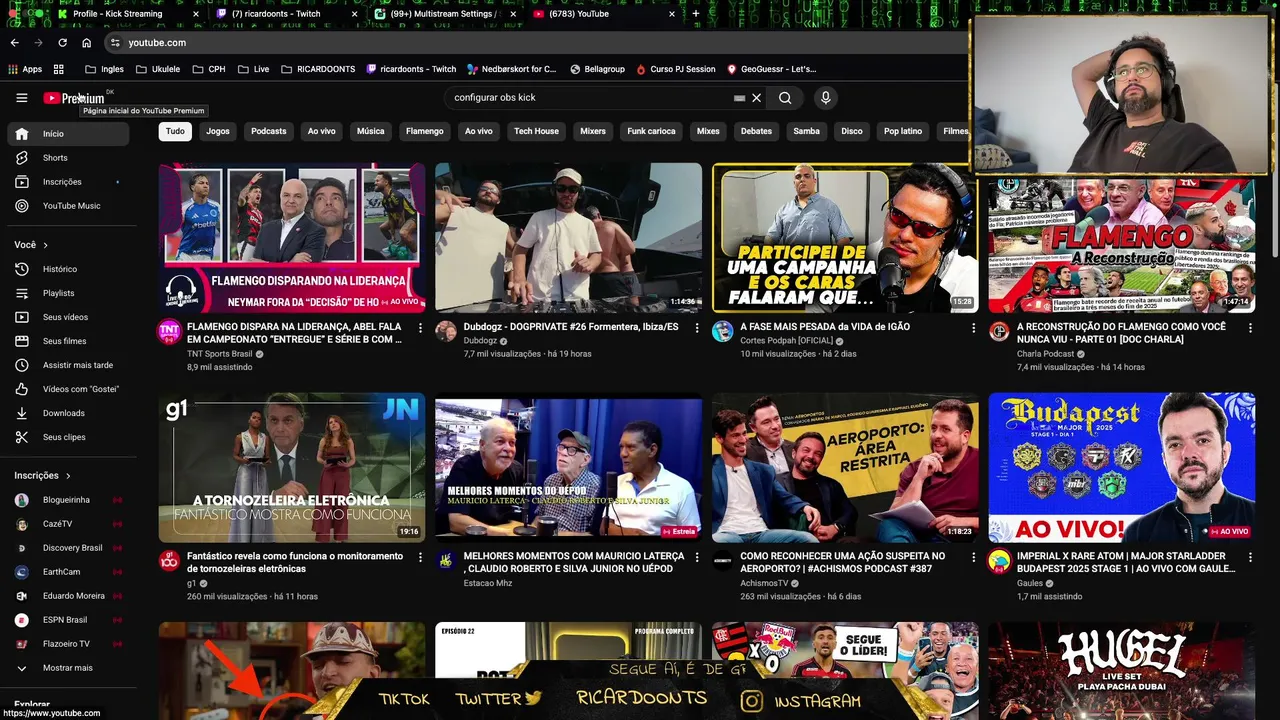Open Cortes Podpah [OFICIAL] channel name
Viewport: 1280px width, 720px height.
tap(786, 340)
